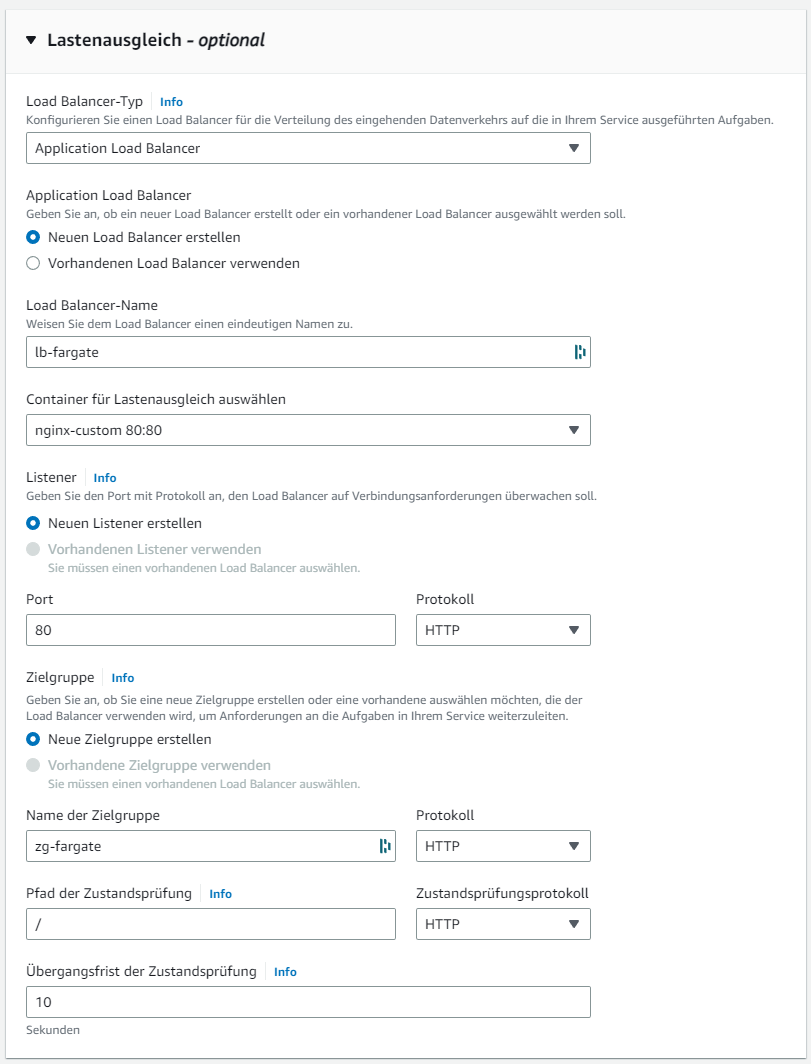The height and width of the screenshot is (1064, 811).
Task: Click the password manager icon in Zielgruppe name field
Action: point(384,846)
